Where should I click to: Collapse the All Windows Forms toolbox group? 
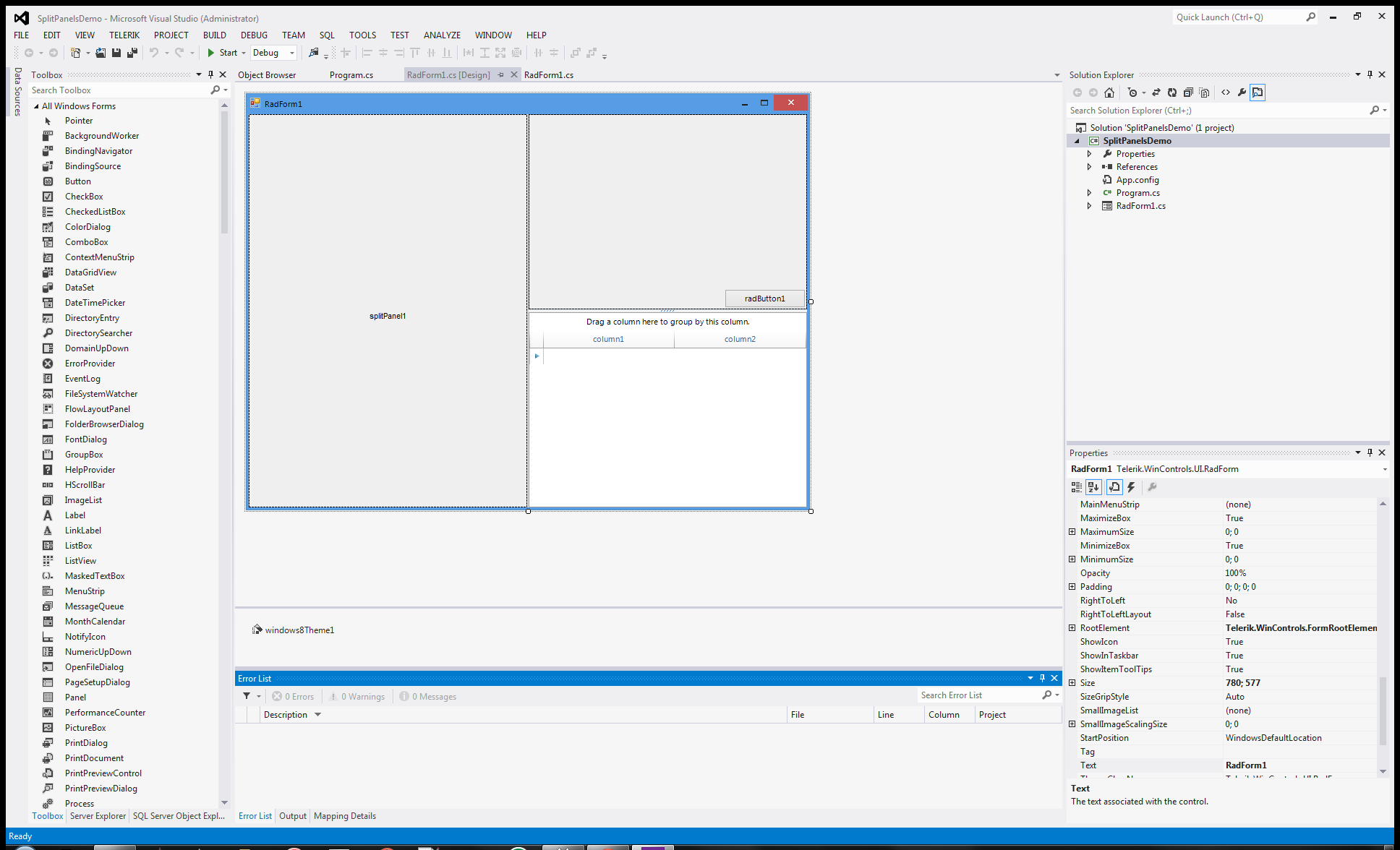click(x=36, y=106)
